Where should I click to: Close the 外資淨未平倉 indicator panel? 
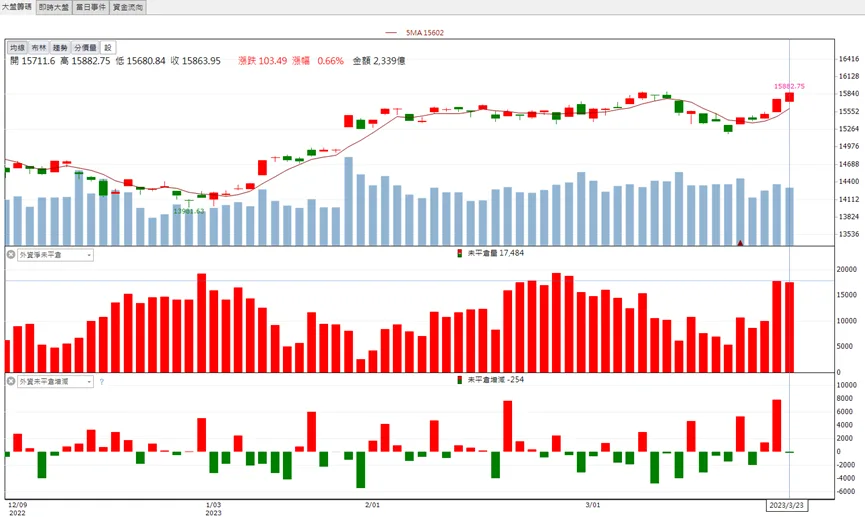(x=10, y=255)
